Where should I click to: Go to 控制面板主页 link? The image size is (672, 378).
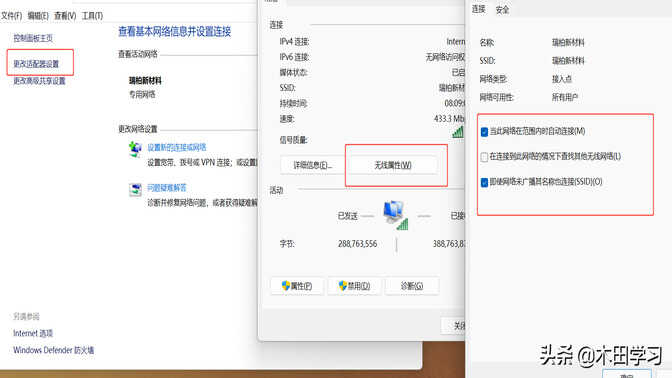33,38
